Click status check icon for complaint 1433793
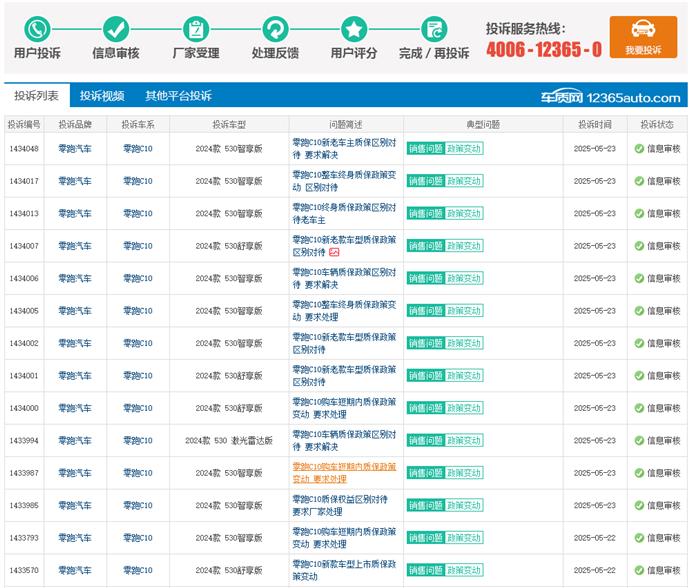700x588 pixels. [x=639, y=538]
